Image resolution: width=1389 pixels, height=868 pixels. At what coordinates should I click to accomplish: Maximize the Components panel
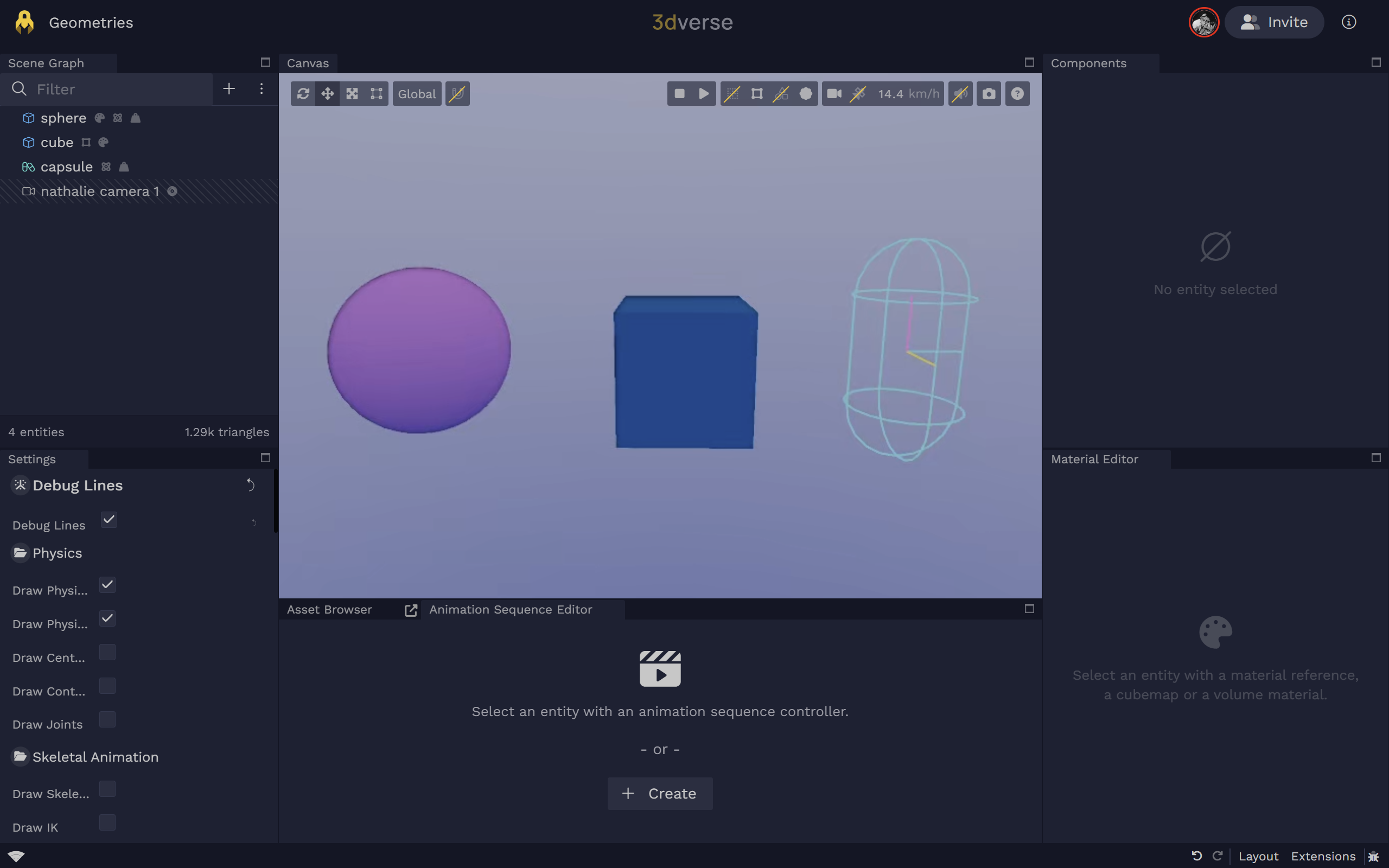1376,62
